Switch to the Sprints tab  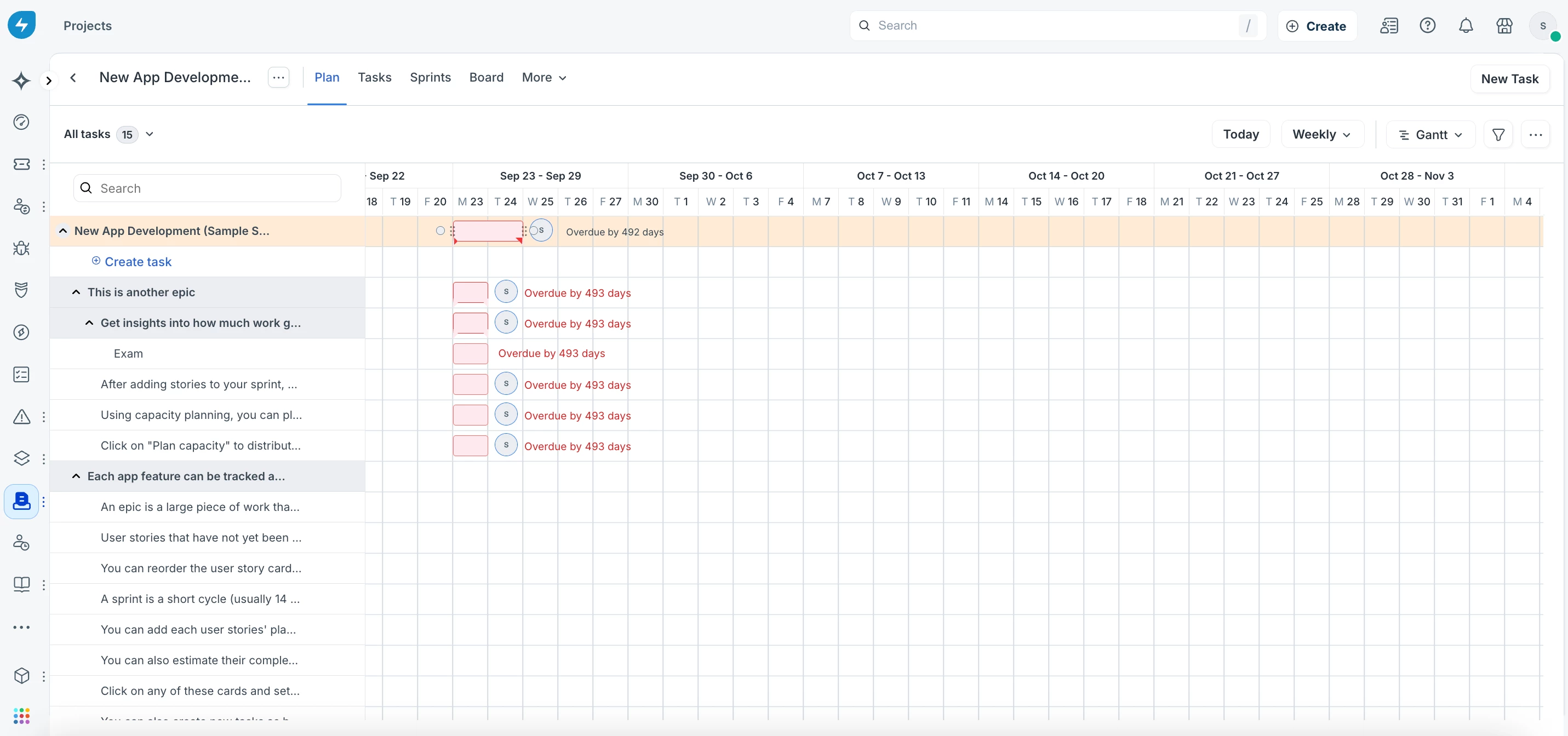tap(430, 77)
